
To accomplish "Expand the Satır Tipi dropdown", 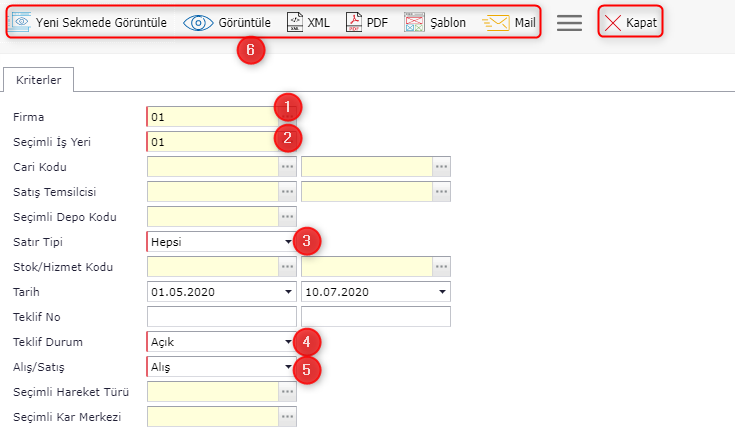I will 288,241.
